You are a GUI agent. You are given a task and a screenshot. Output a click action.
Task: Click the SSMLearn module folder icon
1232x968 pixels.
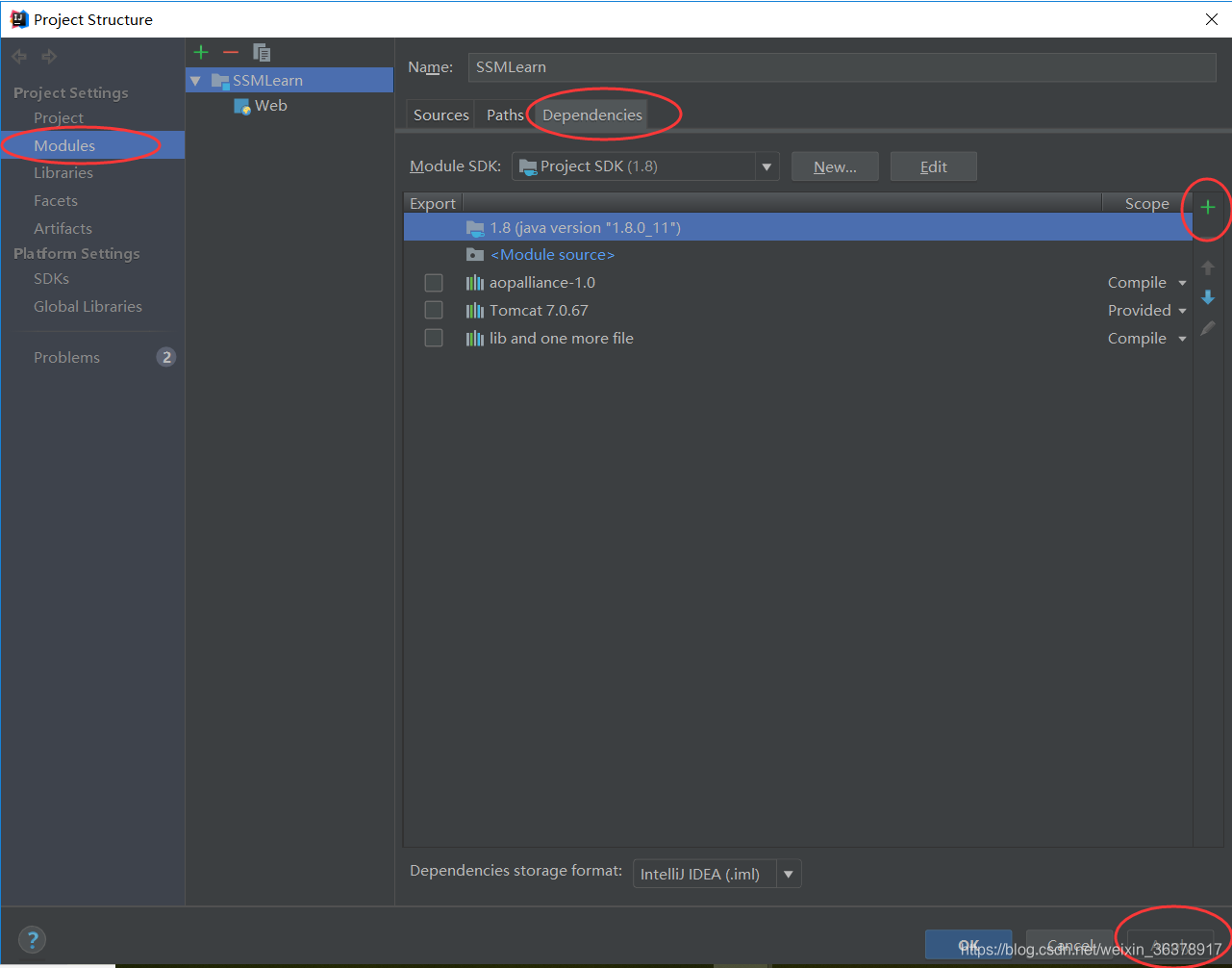tap(220, 81)
